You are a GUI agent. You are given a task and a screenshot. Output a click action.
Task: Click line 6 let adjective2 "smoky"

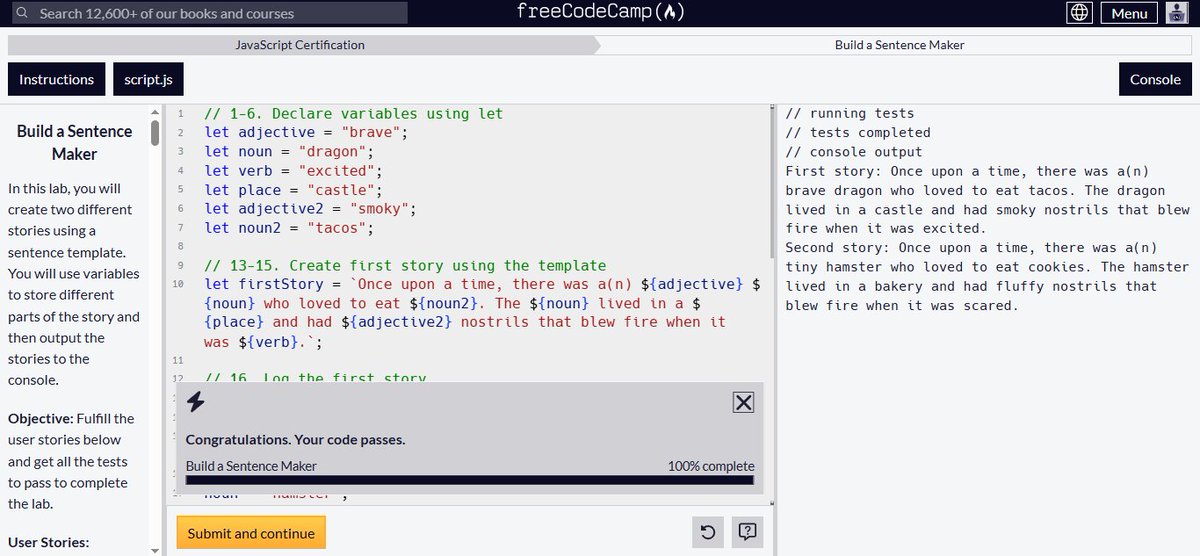310,208
